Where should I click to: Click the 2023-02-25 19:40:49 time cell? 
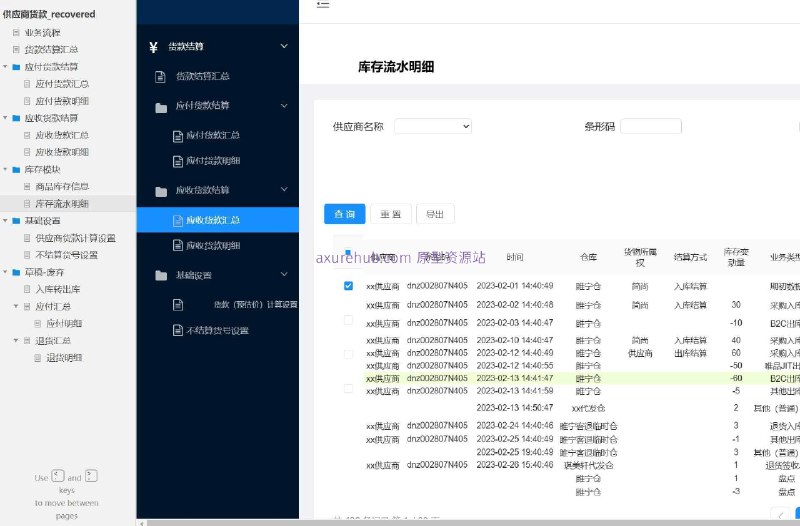pyautogui.click(x=515, y=452)
